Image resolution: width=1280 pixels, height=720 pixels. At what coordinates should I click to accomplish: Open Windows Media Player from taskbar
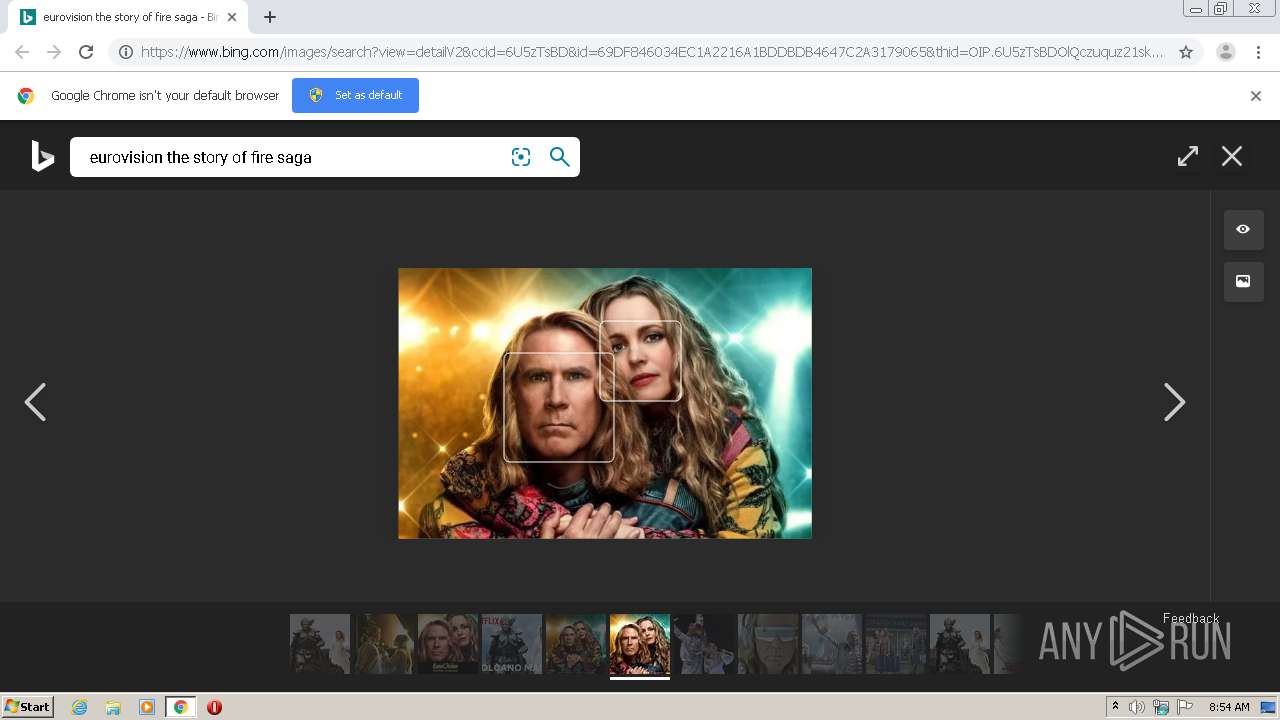[x=147, y=707]
